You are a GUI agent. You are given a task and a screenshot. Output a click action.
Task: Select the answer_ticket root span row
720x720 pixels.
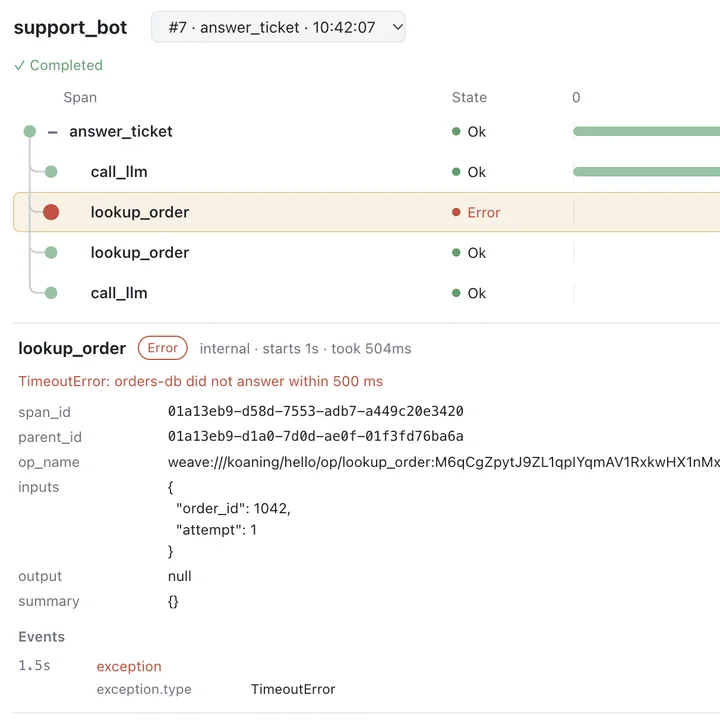[366, 132]
